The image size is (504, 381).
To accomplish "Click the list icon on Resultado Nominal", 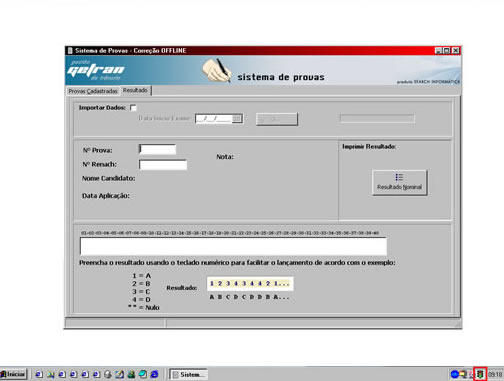I will coord(399,177).
